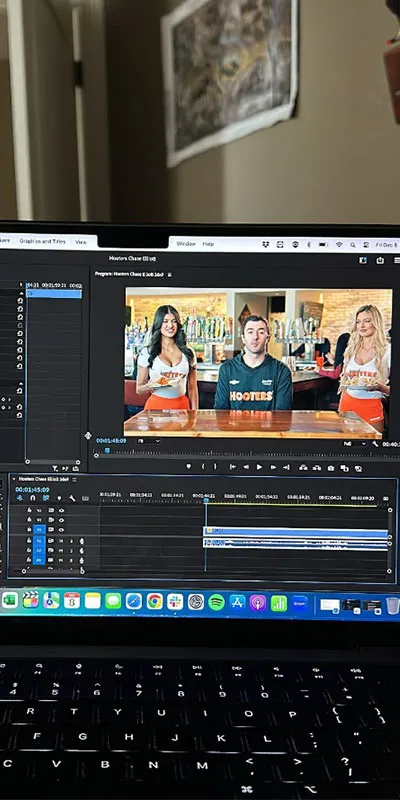
Task: Open the View menu
Action: coord(81,242)
